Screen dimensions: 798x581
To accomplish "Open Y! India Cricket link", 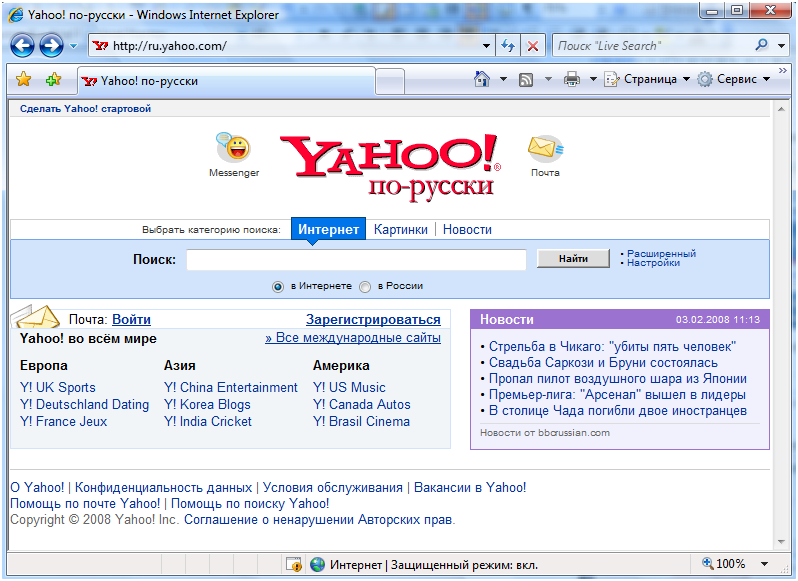I will pos(208,421).
